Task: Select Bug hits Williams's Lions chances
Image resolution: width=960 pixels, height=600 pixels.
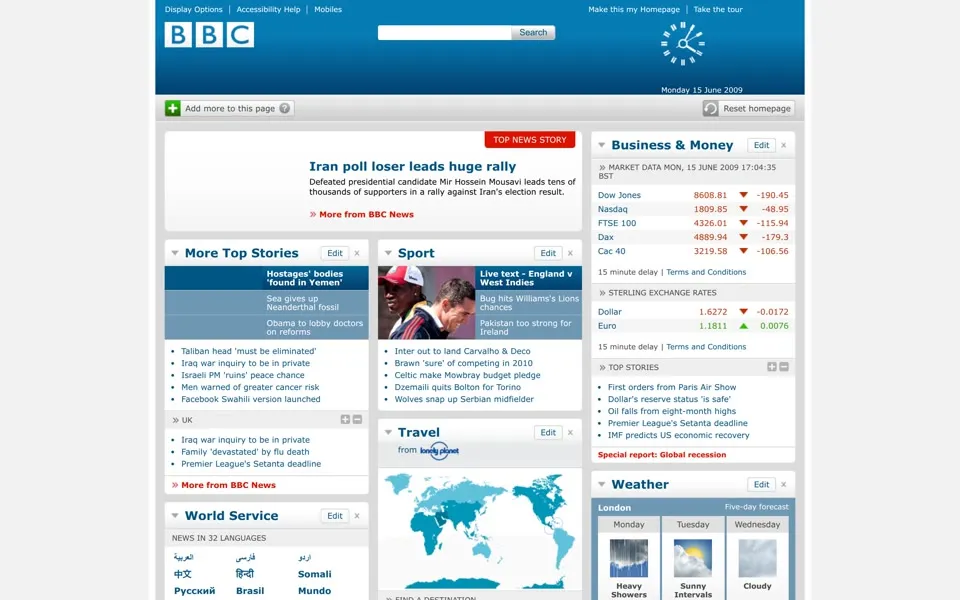Action: [x=528, y=302]
